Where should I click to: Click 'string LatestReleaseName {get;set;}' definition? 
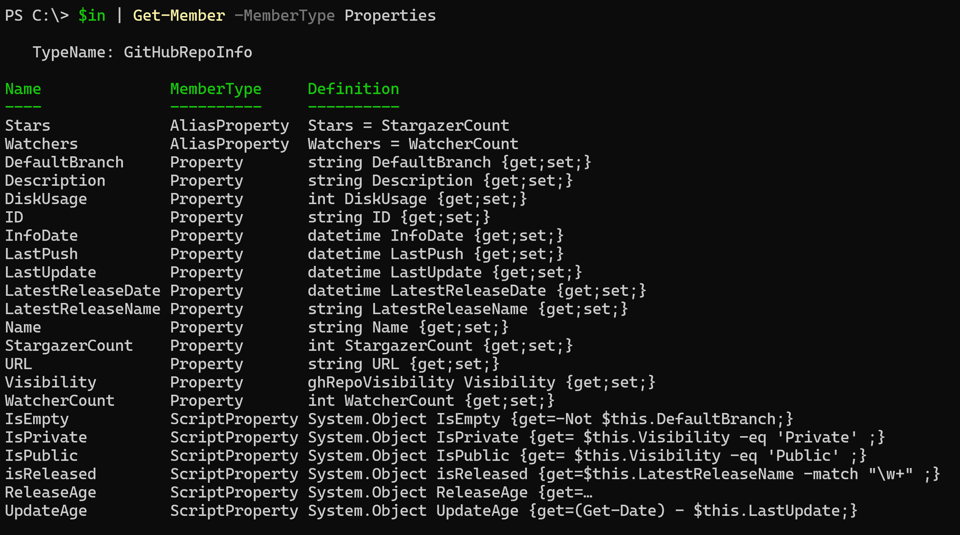[x=468, y=310]
